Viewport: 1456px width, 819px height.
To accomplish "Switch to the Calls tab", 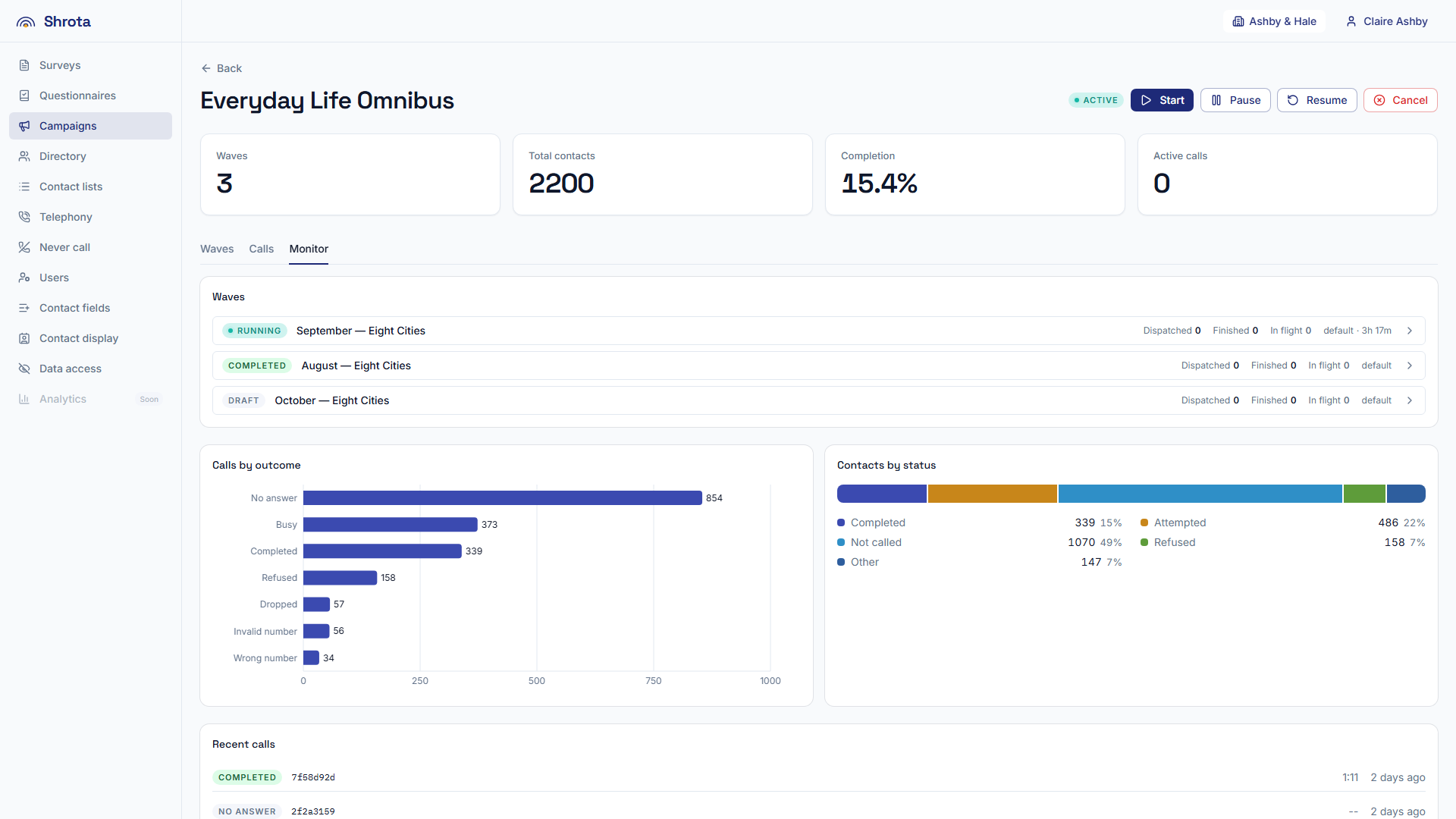I will pyautogui.click(x=262, y=249).
